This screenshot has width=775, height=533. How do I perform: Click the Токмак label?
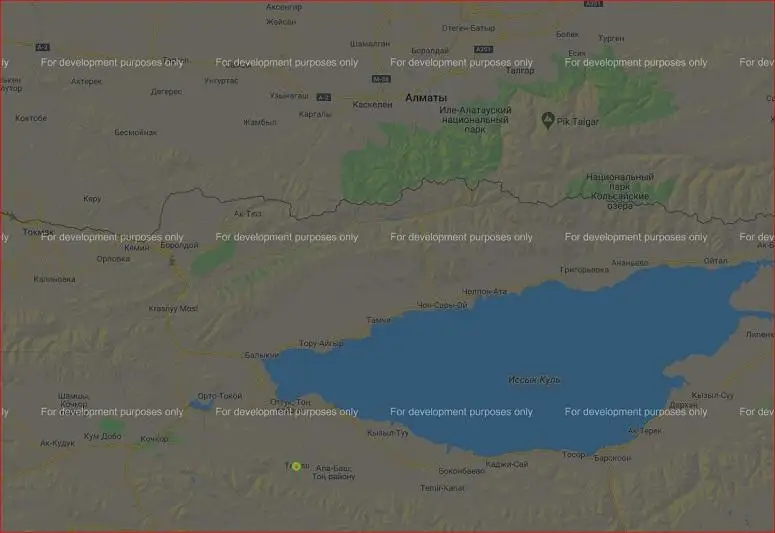point(39,232)
